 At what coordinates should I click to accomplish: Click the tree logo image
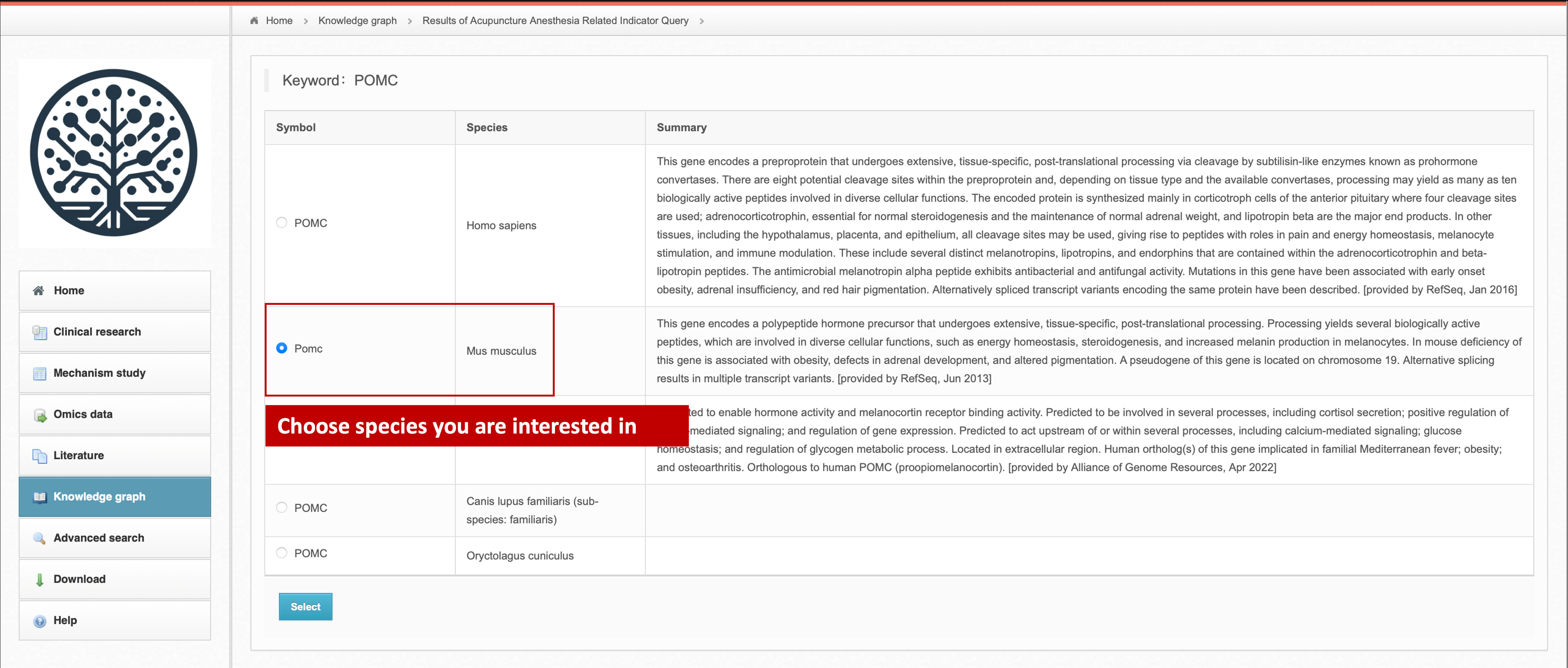click(x=114, y=153)
